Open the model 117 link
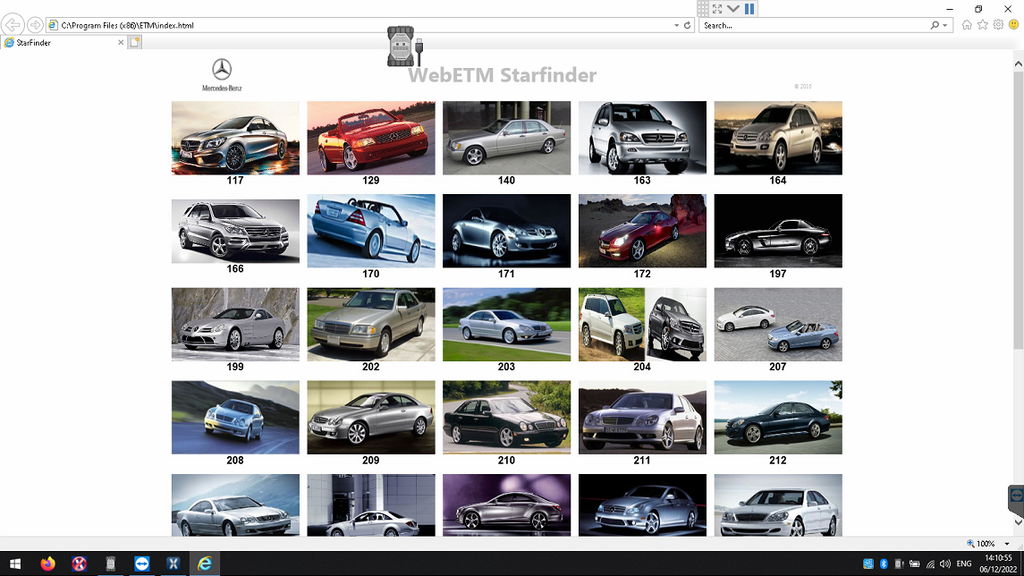1024x576 pixels. click(235, 181)
